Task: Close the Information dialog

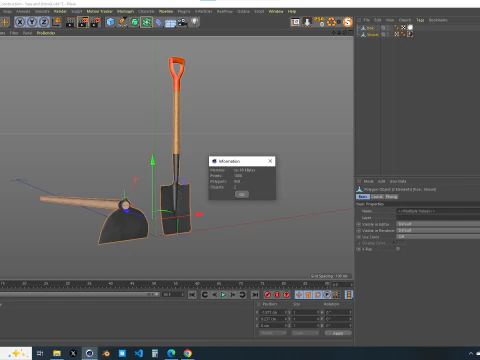Action: click(x=270, y=161)
